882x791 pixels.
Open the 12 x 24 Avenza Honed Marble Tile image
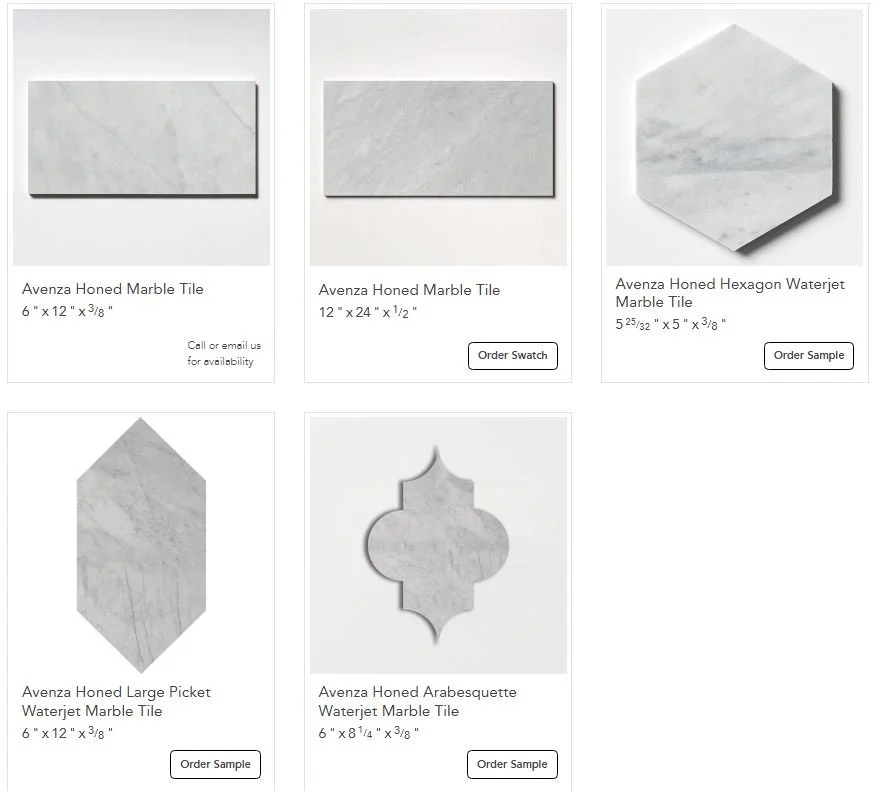(438, 137)
